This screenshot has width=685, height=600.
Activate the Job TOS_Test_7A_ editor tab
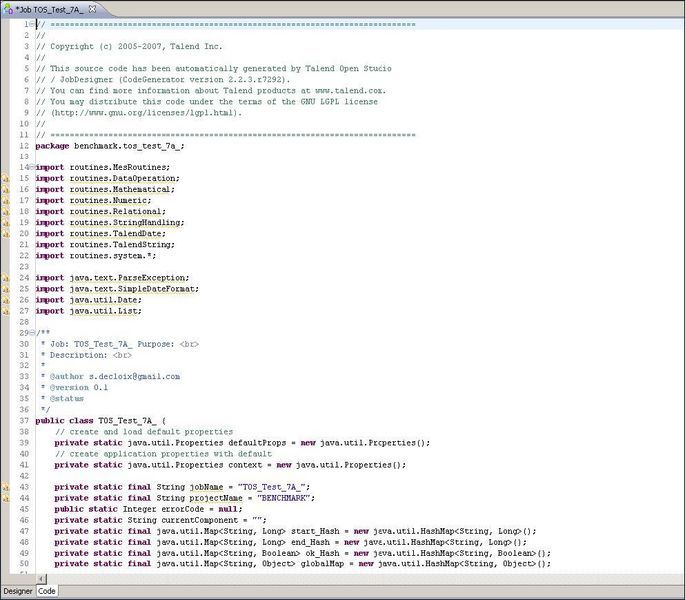click(50, 8)
